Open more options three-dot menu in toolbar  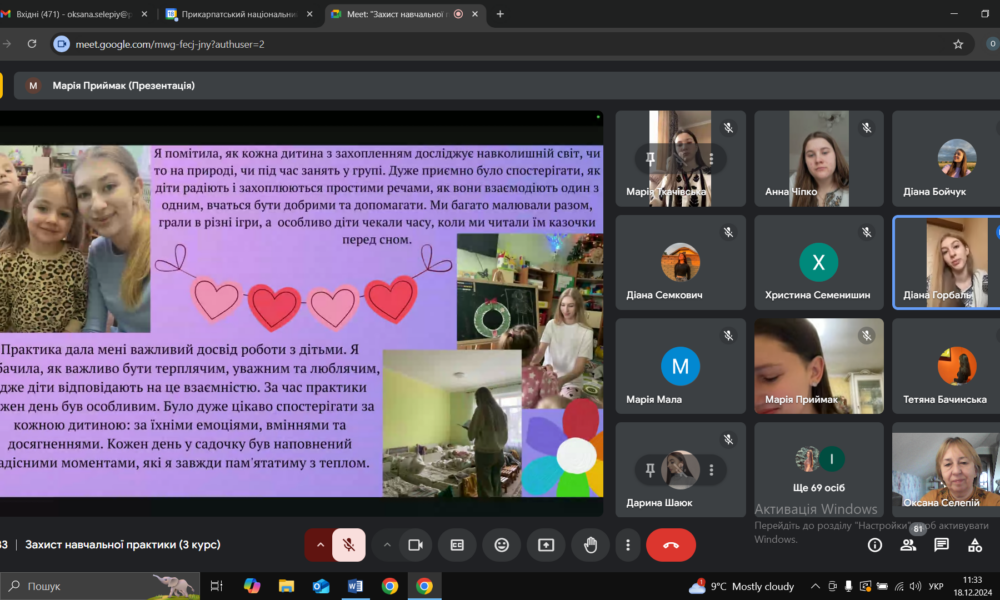(628, 545)
